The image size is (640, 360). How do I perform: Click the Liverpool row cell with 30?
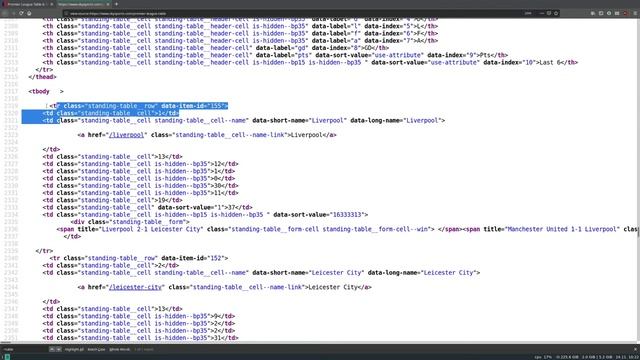click(140, 186)
